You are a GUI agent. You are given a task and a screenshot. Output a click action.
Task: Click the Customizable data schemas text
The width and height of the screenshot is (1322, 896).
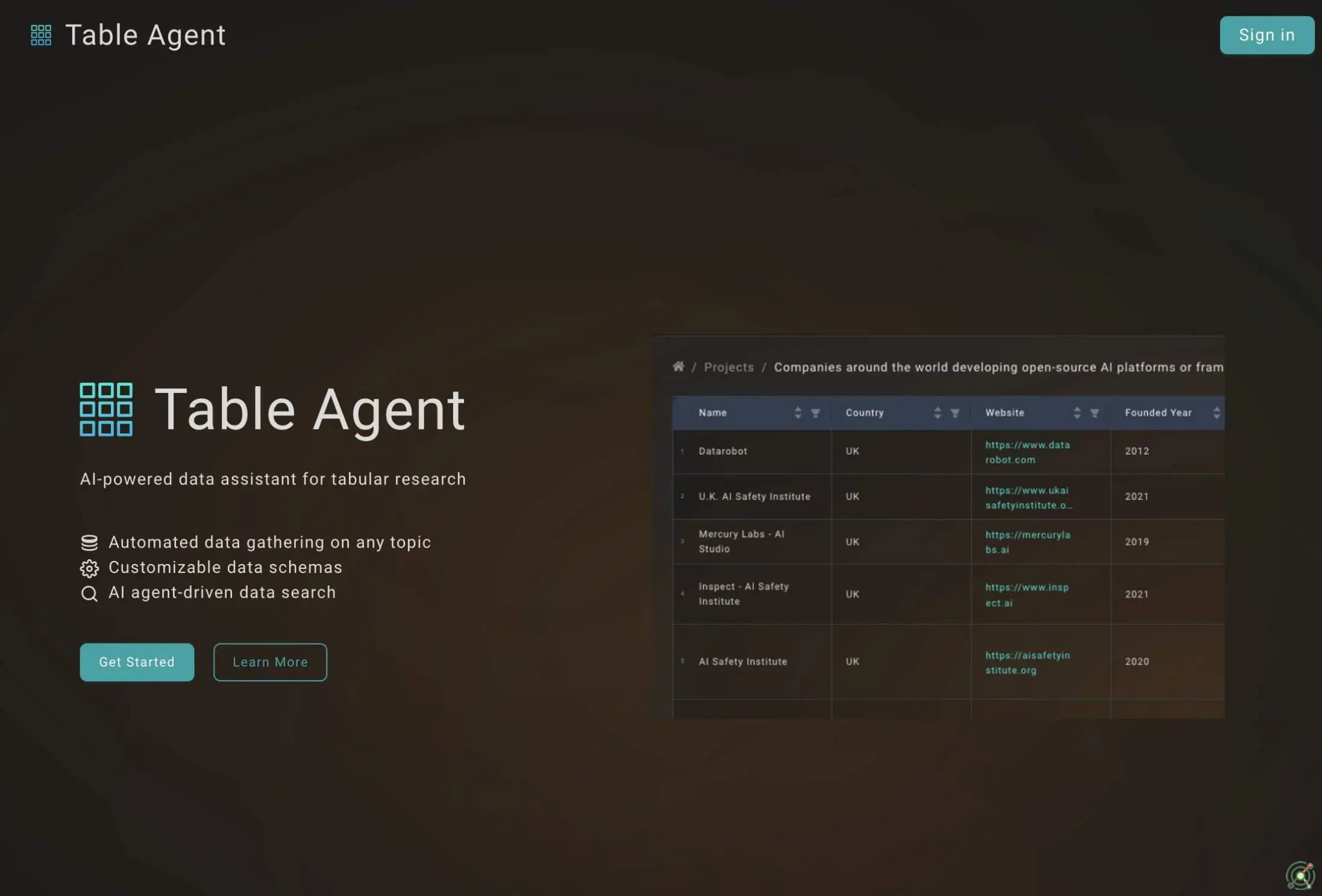tap(225, 568)
